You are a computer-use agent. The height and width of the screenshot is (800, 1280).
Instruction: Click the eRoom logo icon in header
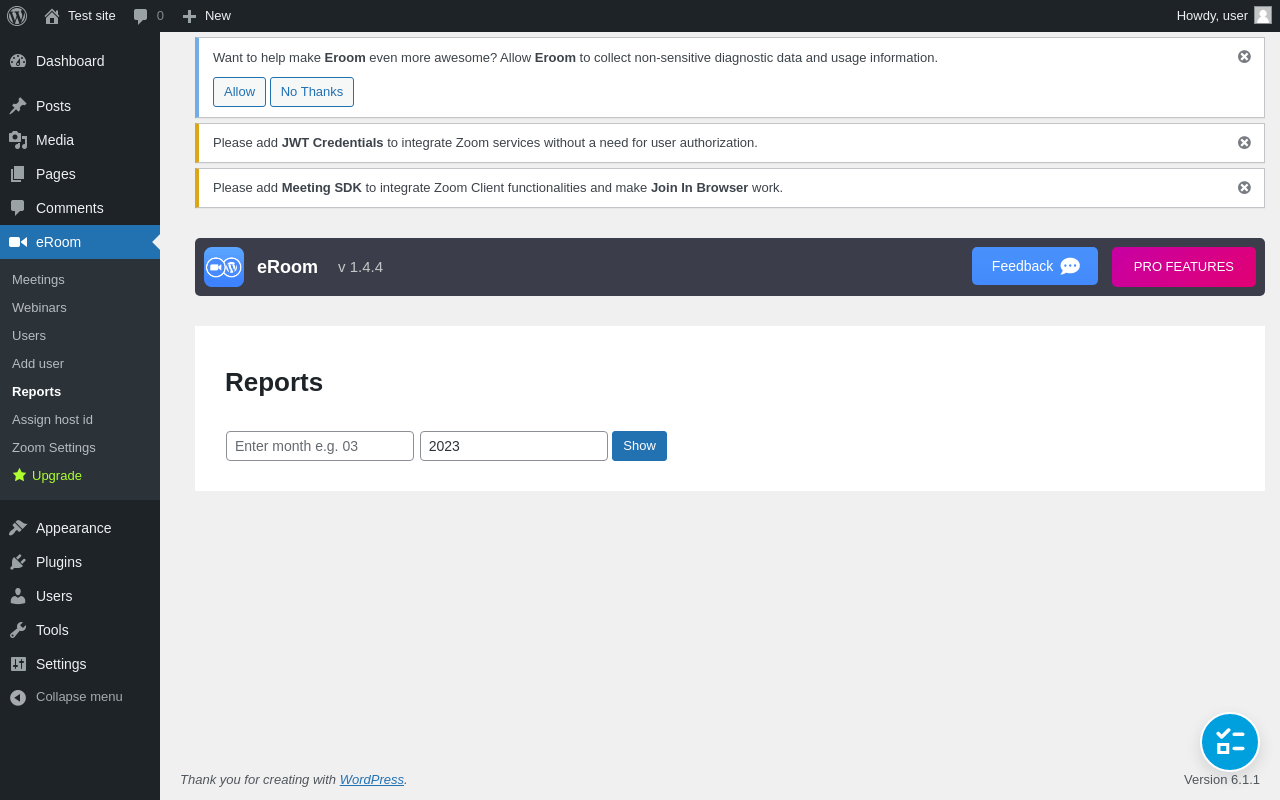coord(224,267)
